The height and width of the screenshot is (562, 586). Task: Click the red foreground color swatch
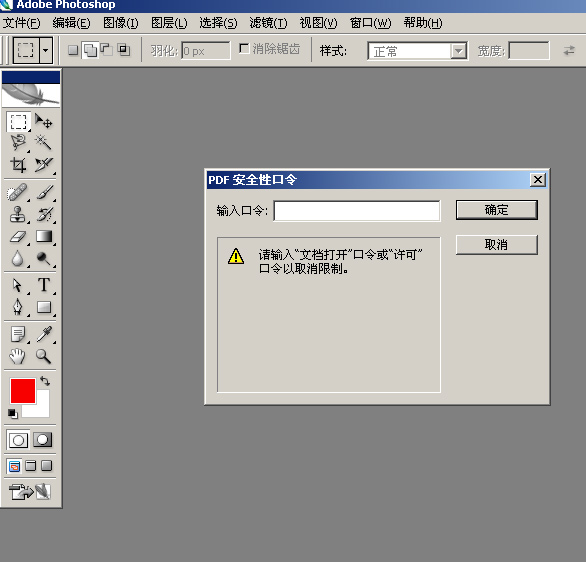[x=22, y=390]
